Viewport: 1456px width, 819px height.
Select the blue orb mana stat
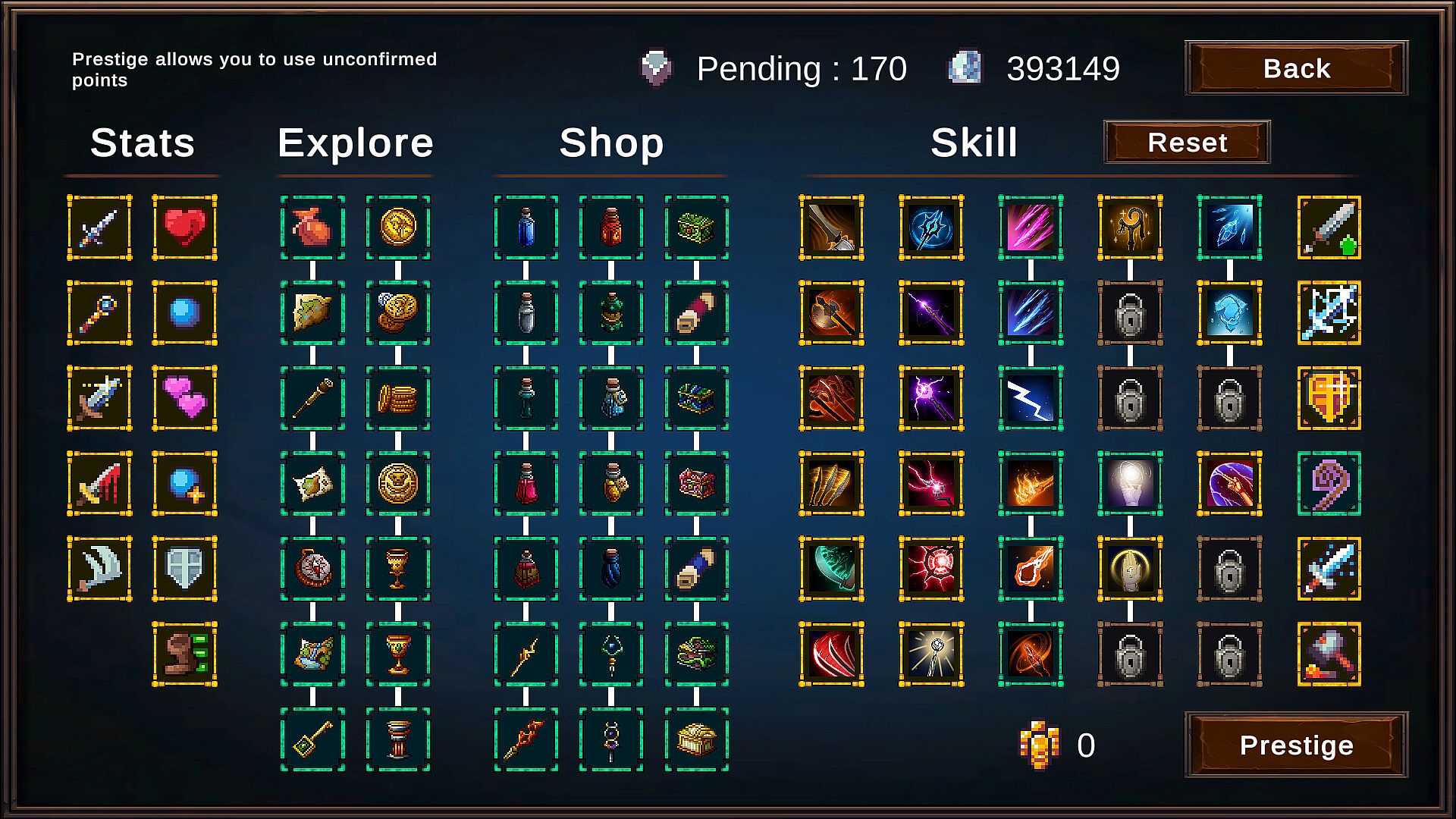[x=184, y=312]
